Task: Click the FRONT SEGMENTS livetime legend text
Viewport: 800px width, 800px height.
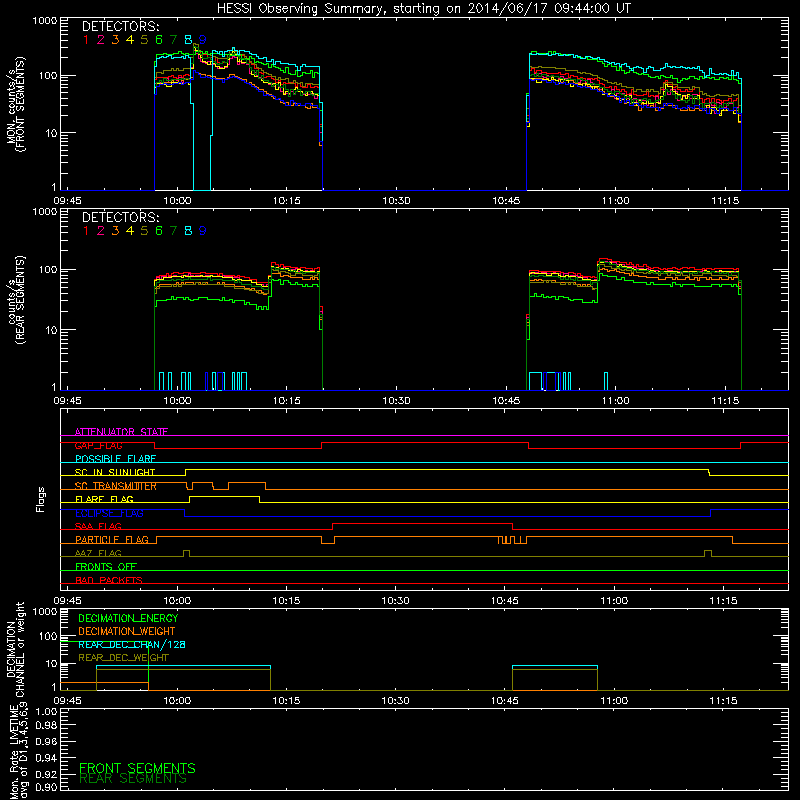Action: coord(137,768)
